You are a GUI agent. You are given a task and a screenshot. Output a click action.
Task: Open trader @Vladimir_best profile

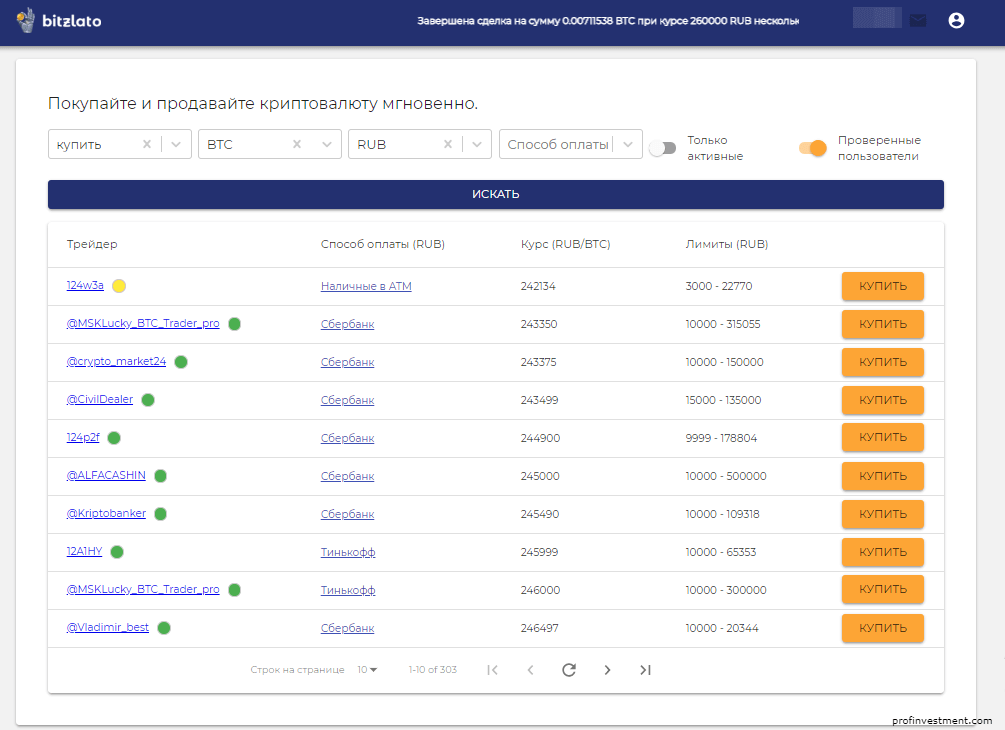click(108, 627)
